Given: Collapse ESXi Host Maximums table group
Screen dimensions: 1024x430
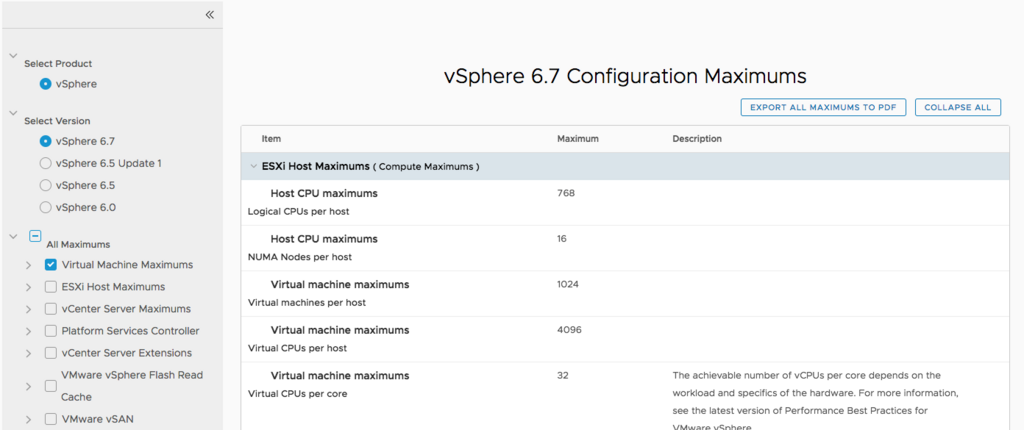Looking at the screenshot, I should [253, 167].
